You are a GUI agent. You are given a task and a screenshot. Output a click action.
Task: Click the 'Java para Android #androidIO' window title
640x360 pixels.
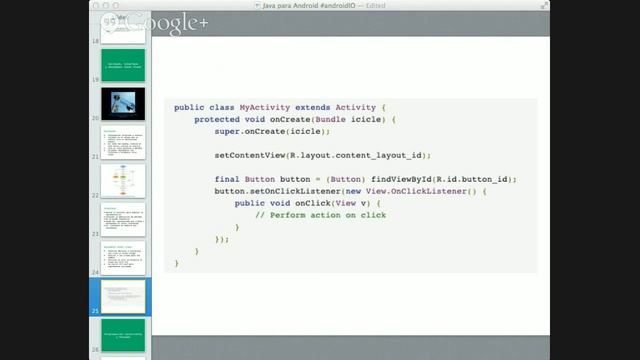click(x=309, y=6)
